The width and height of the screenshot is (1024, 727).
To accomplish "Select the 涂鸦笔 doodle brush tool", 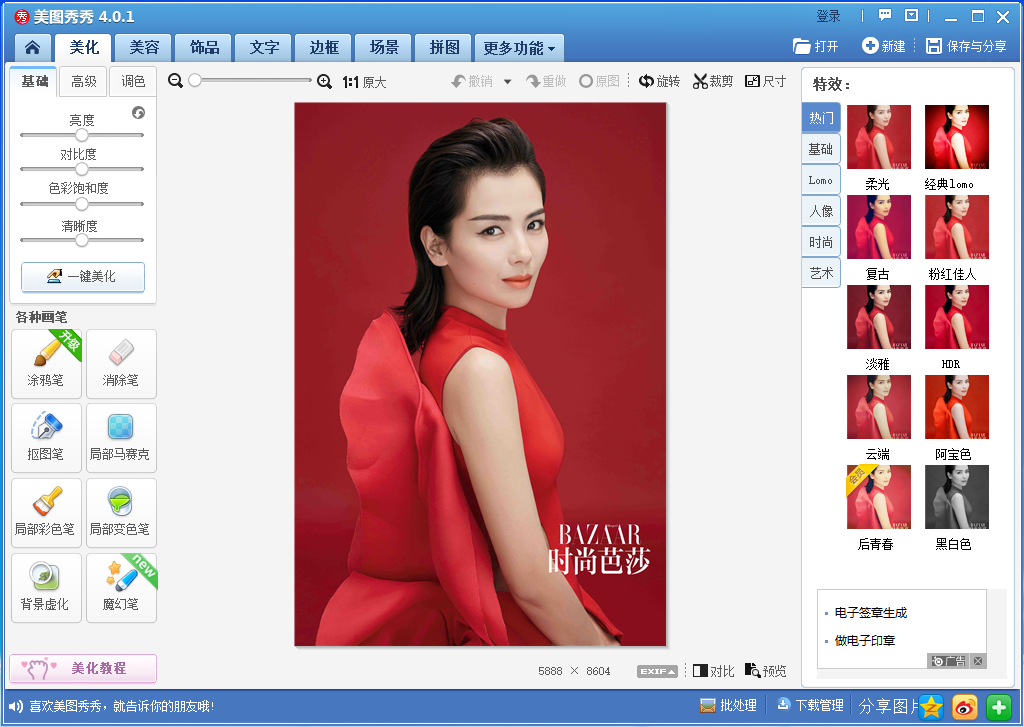I will (46, 364).
